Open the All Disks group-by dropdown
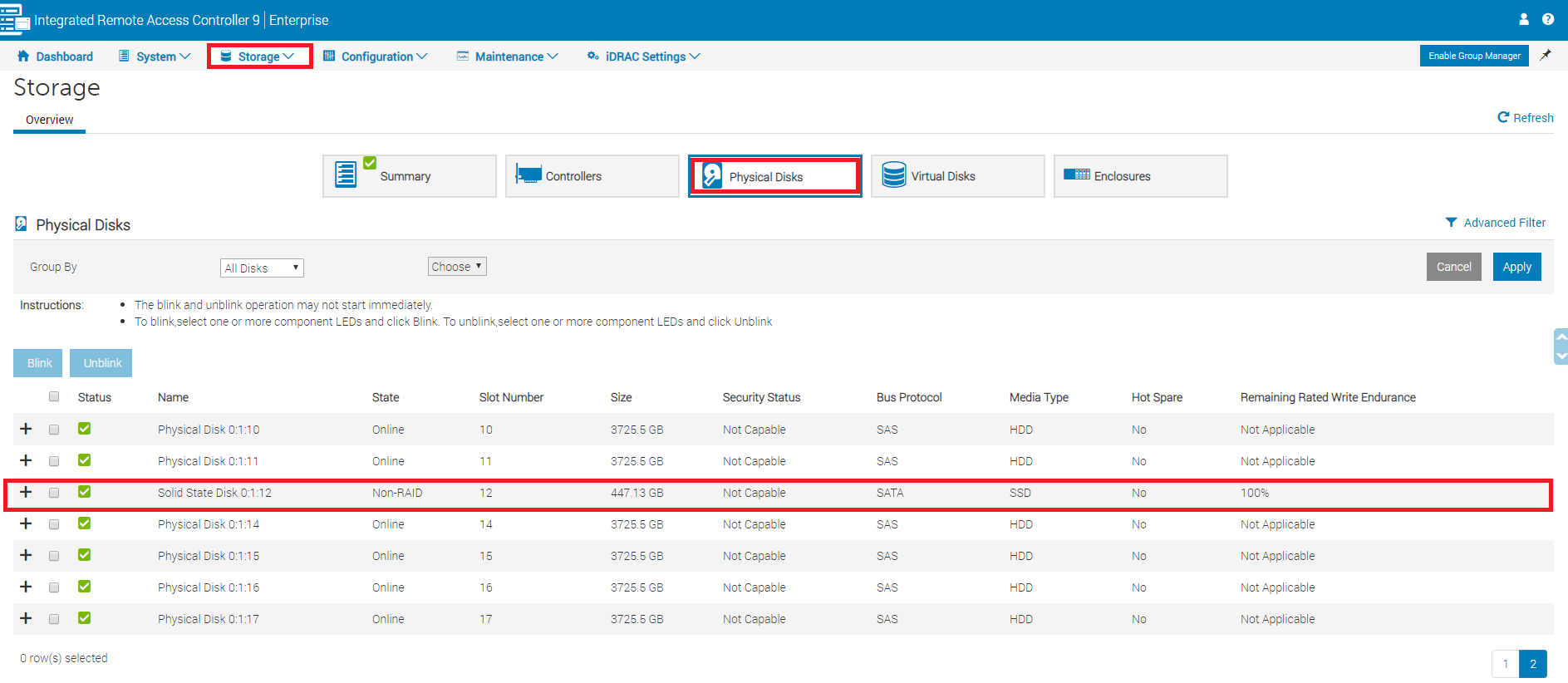Image resolution: width=1568 pixels, height=683 pixels. tap(262, 268)
